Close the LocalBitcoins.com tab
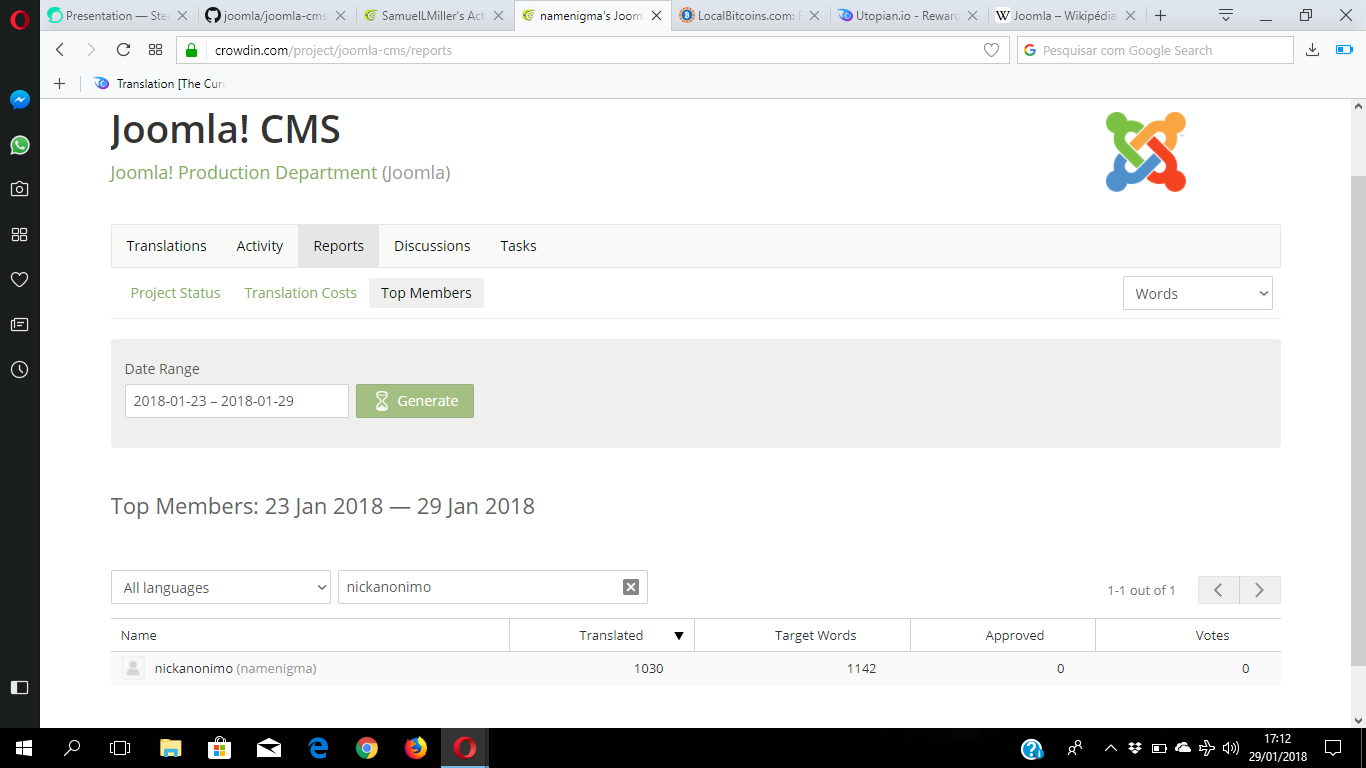Viewport: 1366px width, 768px height. (x=814, y=15)
